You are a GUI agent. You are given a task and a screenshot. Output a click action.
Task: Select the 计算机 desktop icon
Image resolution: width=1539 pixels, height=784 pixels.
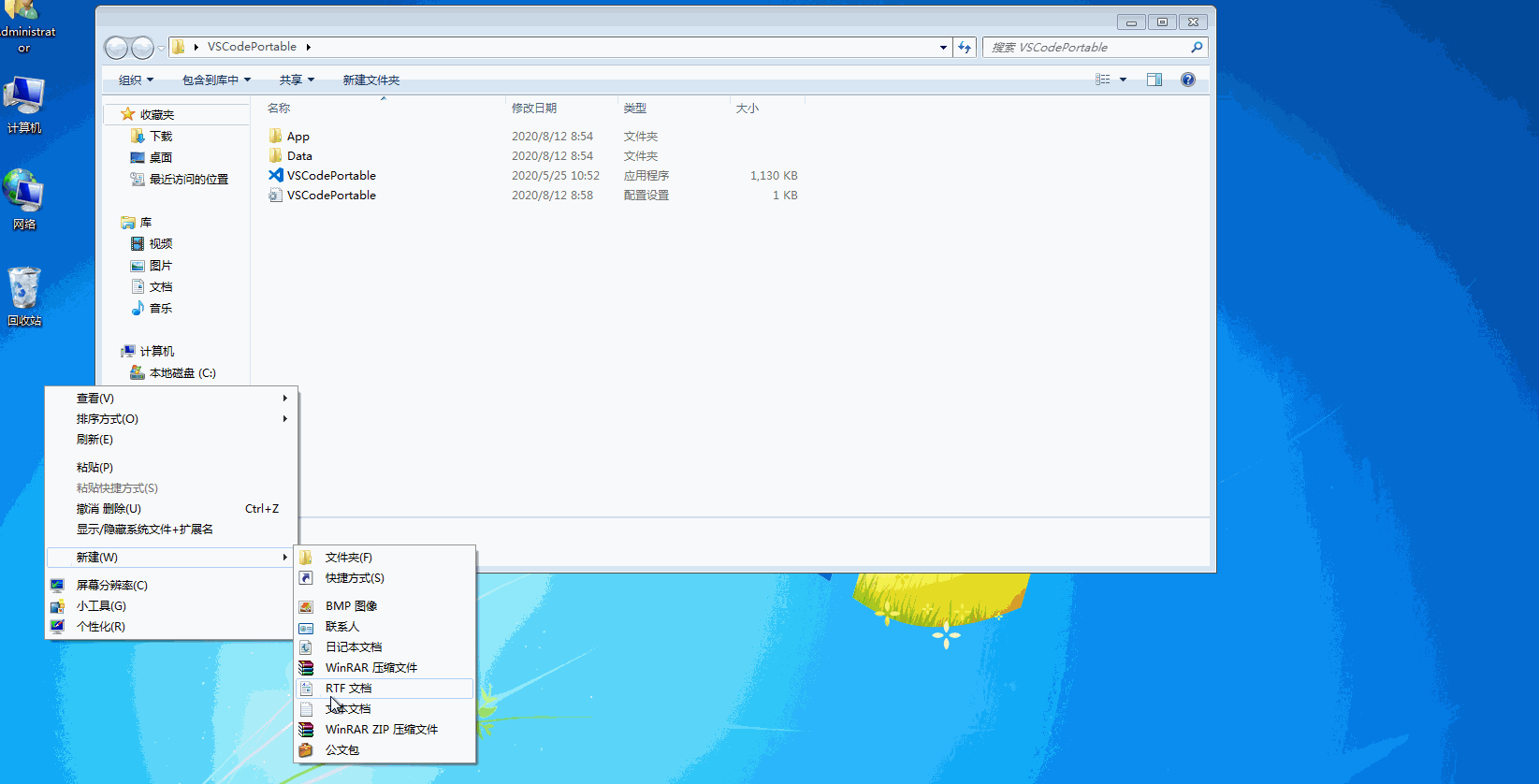[x=24, y=106]
